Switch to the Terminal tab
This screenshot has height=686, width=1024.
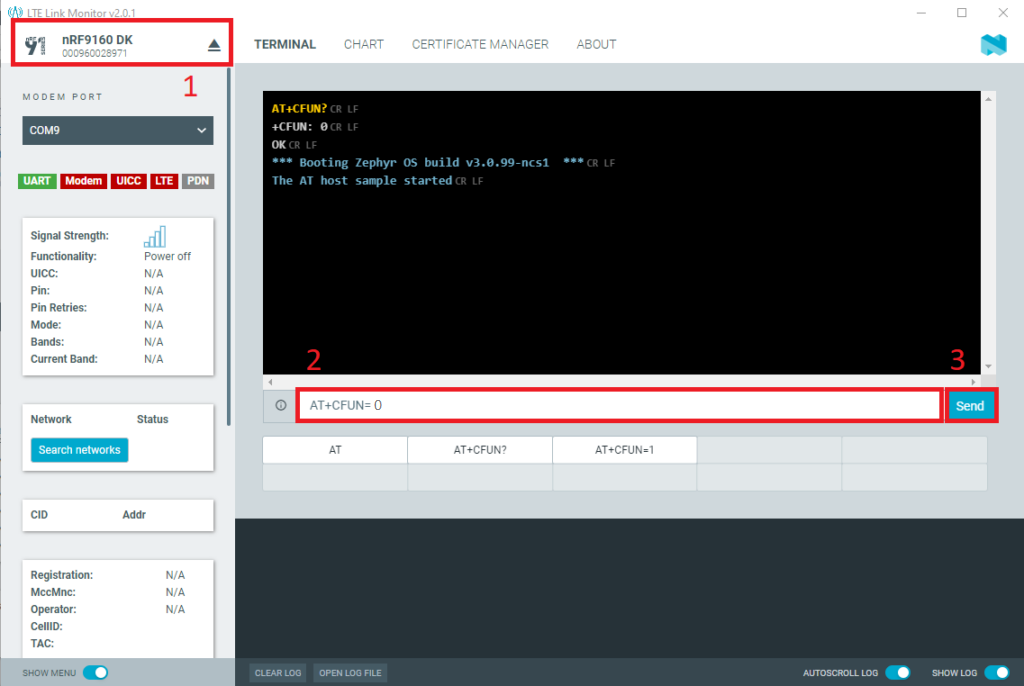[x=285, y=44]
